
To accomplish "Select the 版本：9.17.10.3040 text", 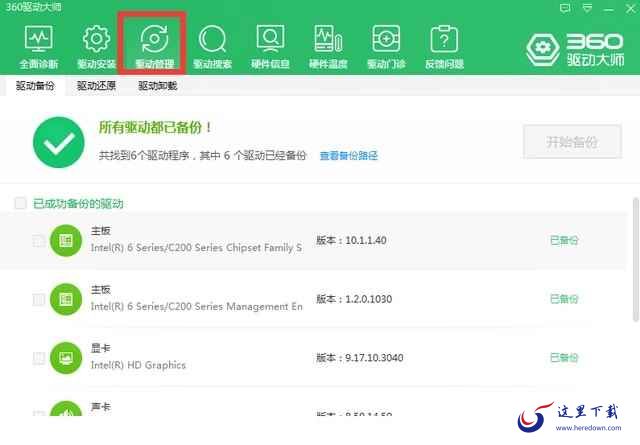I will pos(360,358).
